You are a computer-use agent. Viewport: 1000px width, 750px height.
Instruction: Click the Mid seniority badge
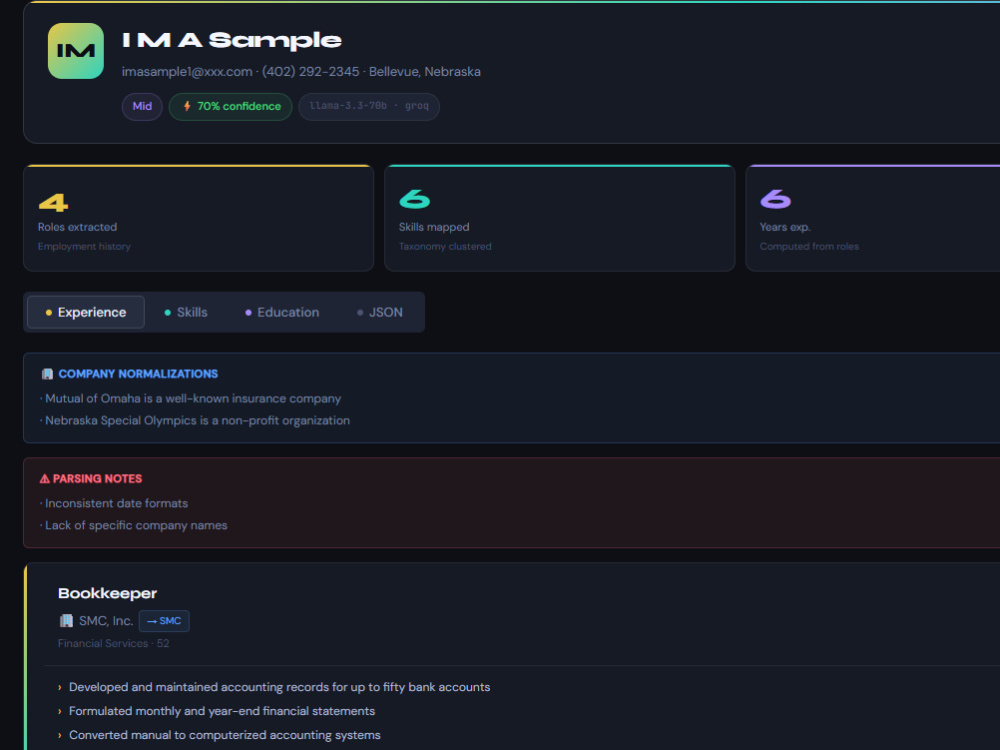(142, 107)
